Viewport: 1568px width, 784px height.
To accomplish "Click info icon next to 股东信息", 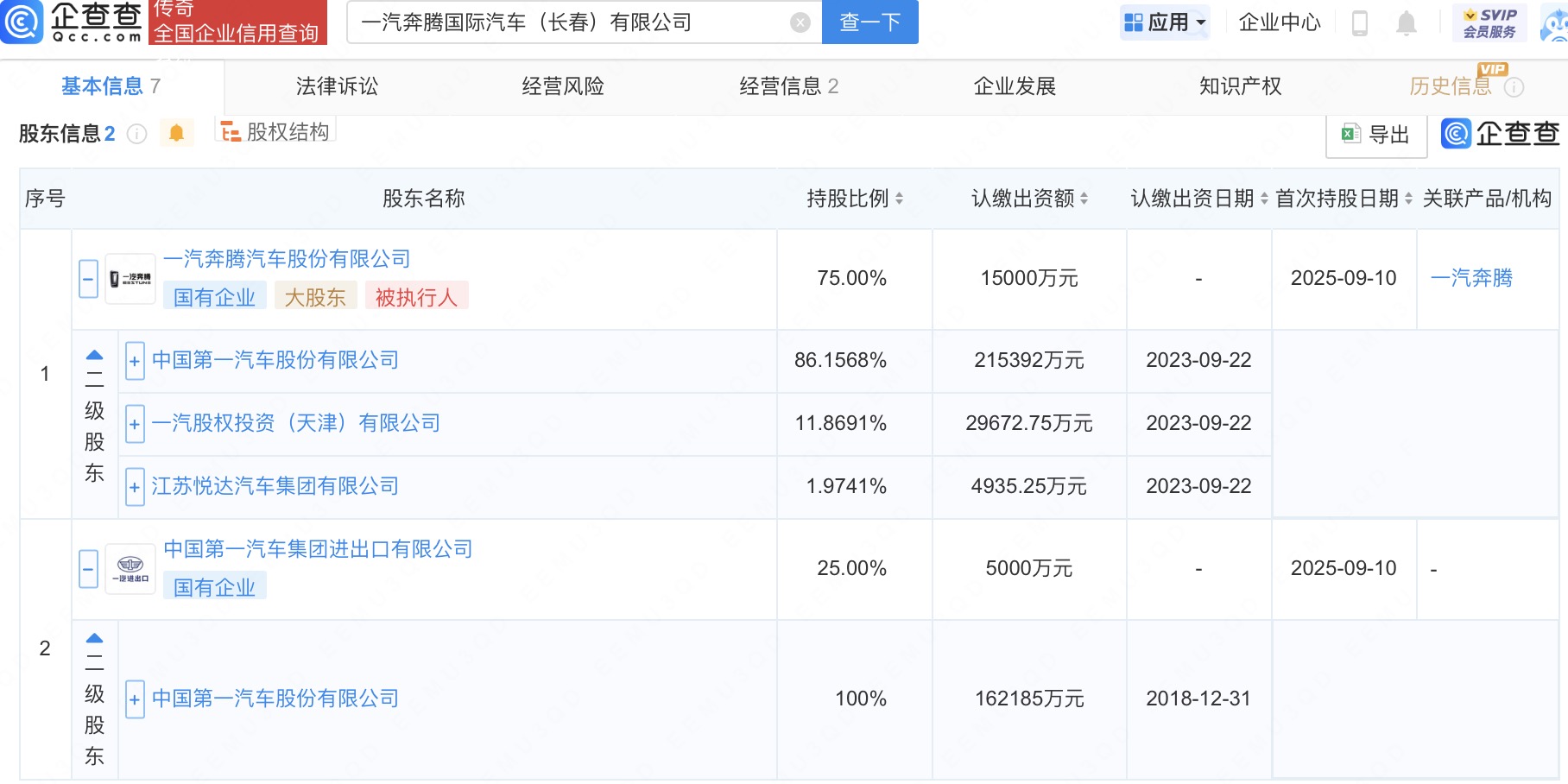I will click(137, 134).
